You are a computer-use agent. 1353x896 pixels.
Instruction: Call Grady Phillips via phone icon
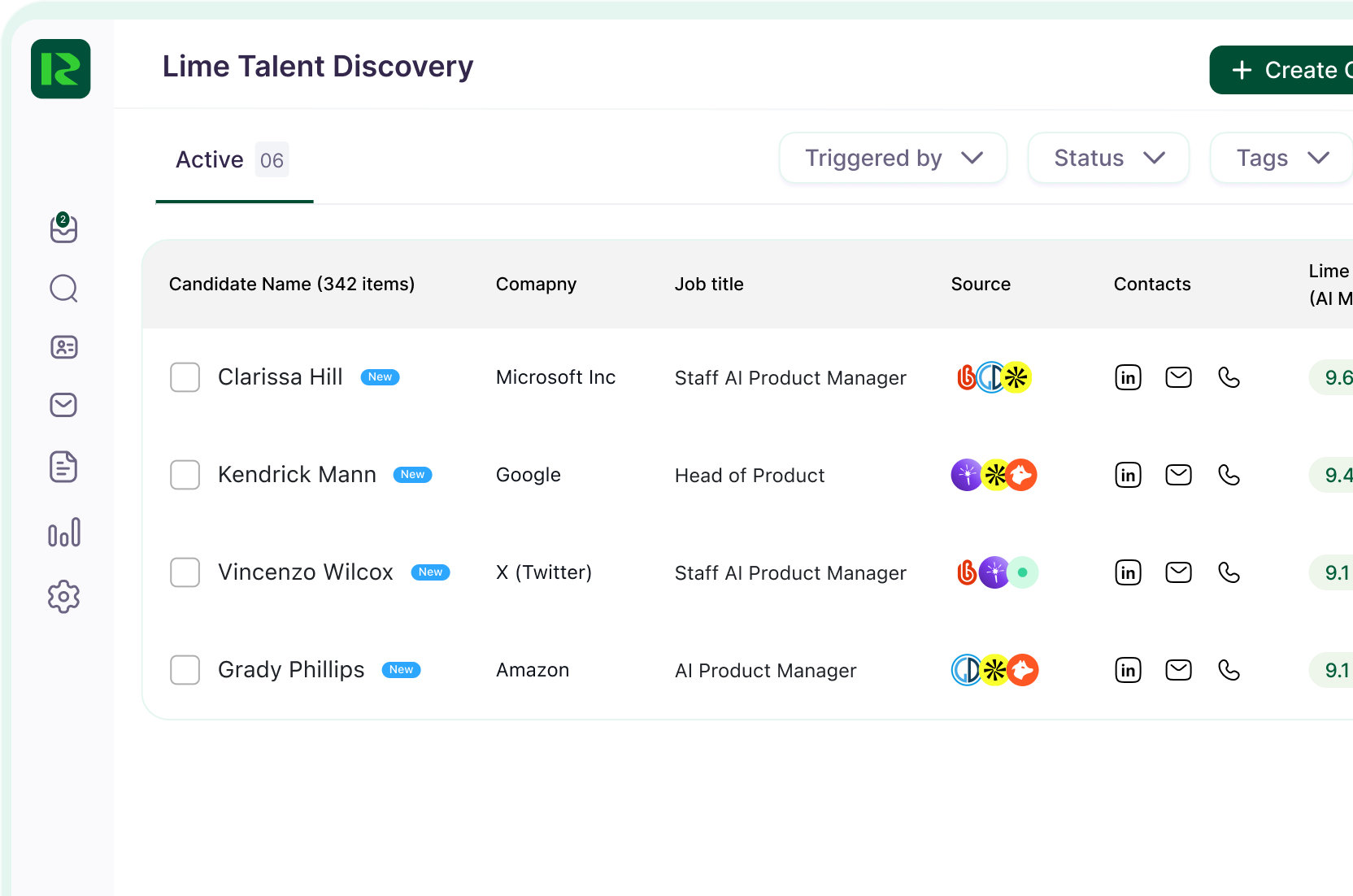coord(1229,670)
